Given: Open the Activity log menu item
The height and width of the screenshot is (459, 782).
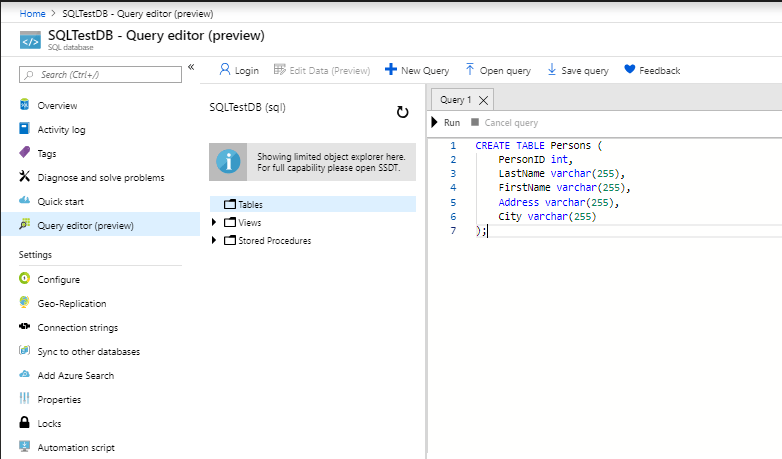Looking at the screenshot, I should click(61, 130).
